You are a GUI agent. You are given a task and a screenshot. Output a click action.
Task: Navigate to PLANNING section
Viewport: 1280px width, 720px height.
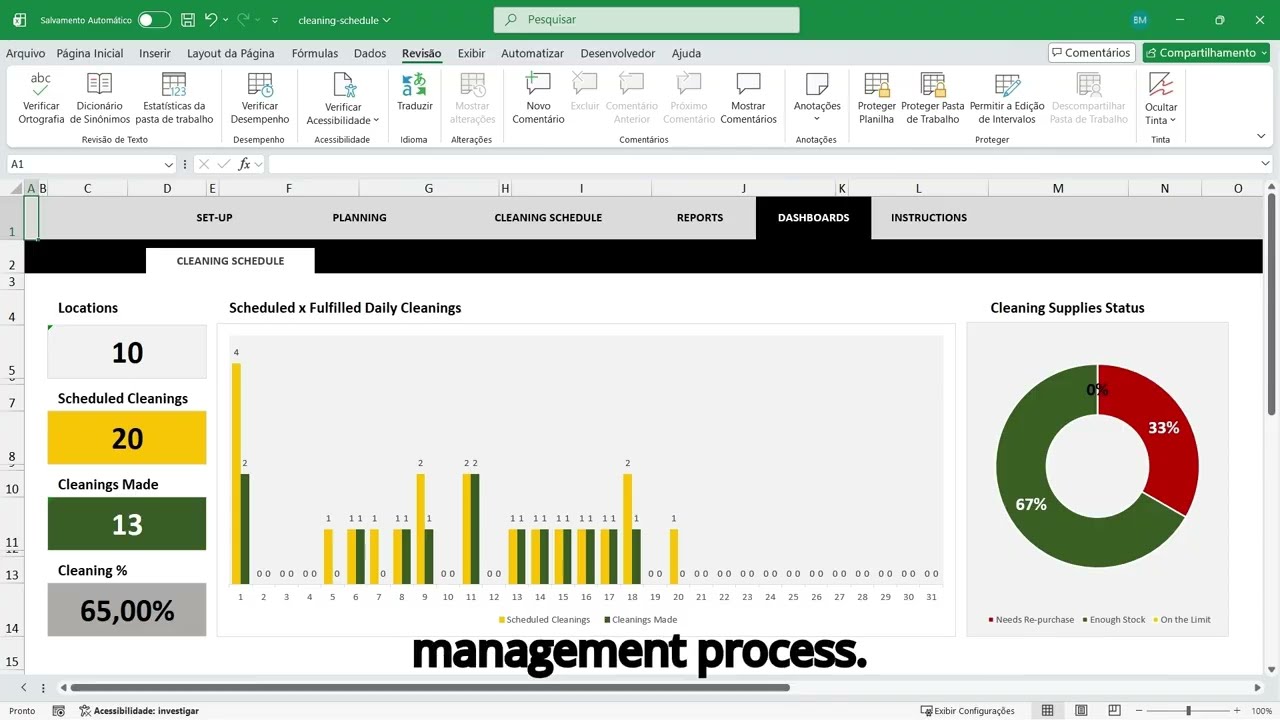coord(359,217)
